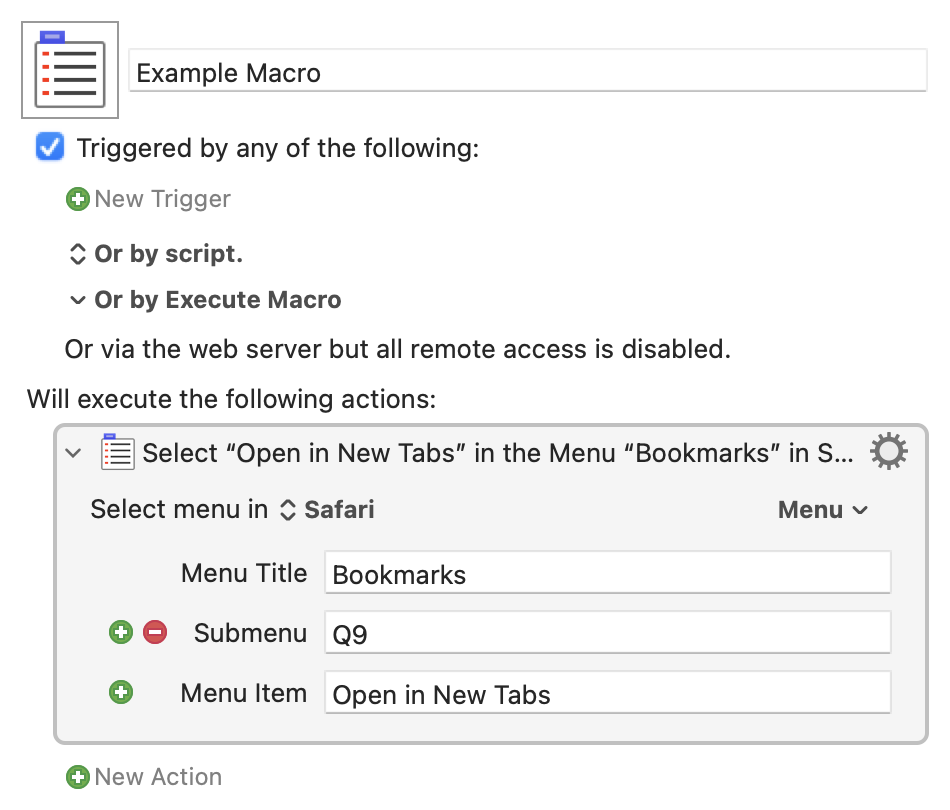
Task: Open the action gear settings icon
Action: pyautogui.click(x=889, y=451)
